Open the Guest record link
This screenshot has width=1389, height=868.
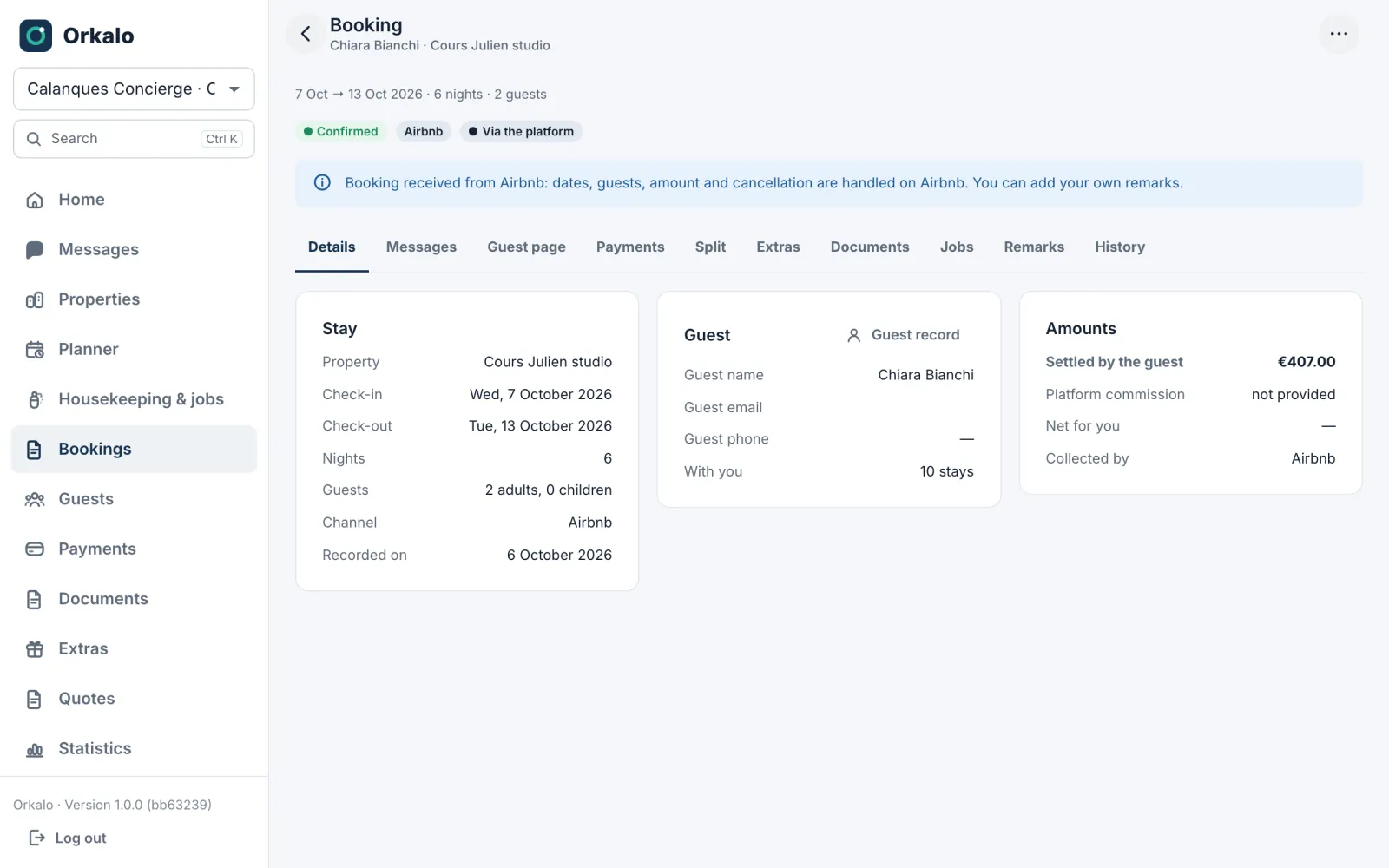pyautogui.click(x=903, y=335)
